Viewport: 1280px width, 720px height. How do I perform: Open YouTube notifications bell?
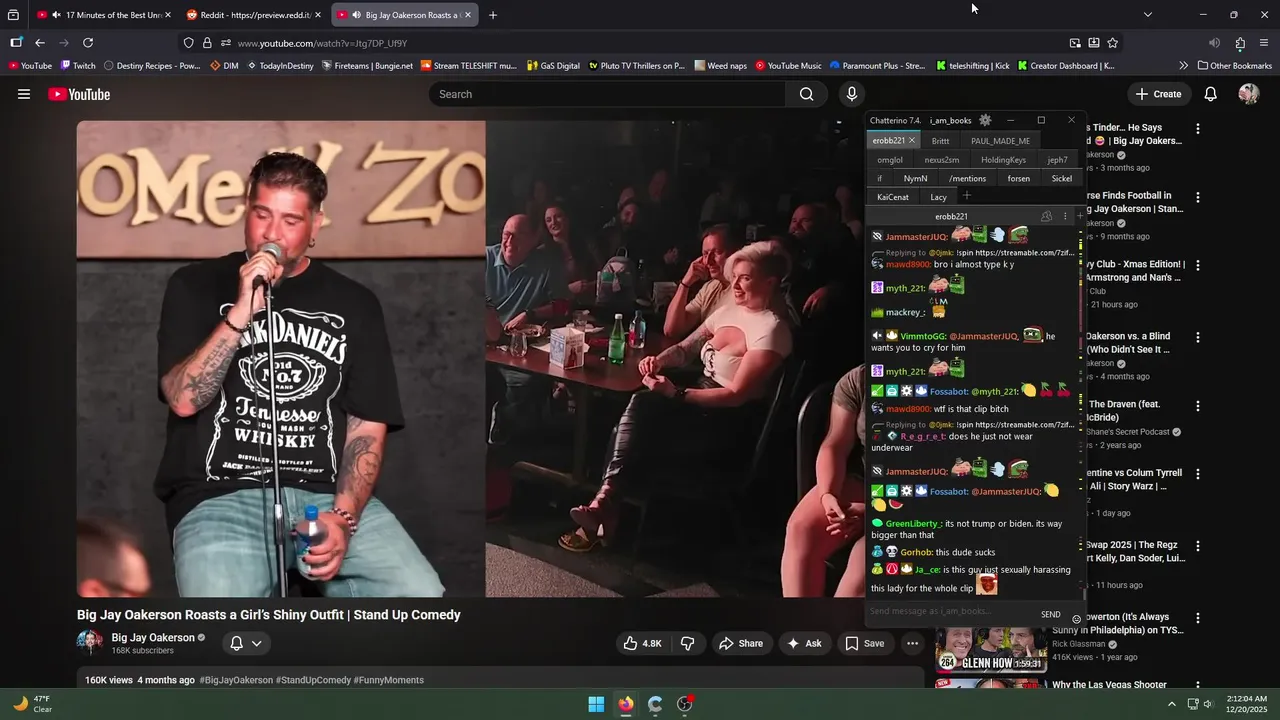pyautogui.click(x=1210, y=94)
